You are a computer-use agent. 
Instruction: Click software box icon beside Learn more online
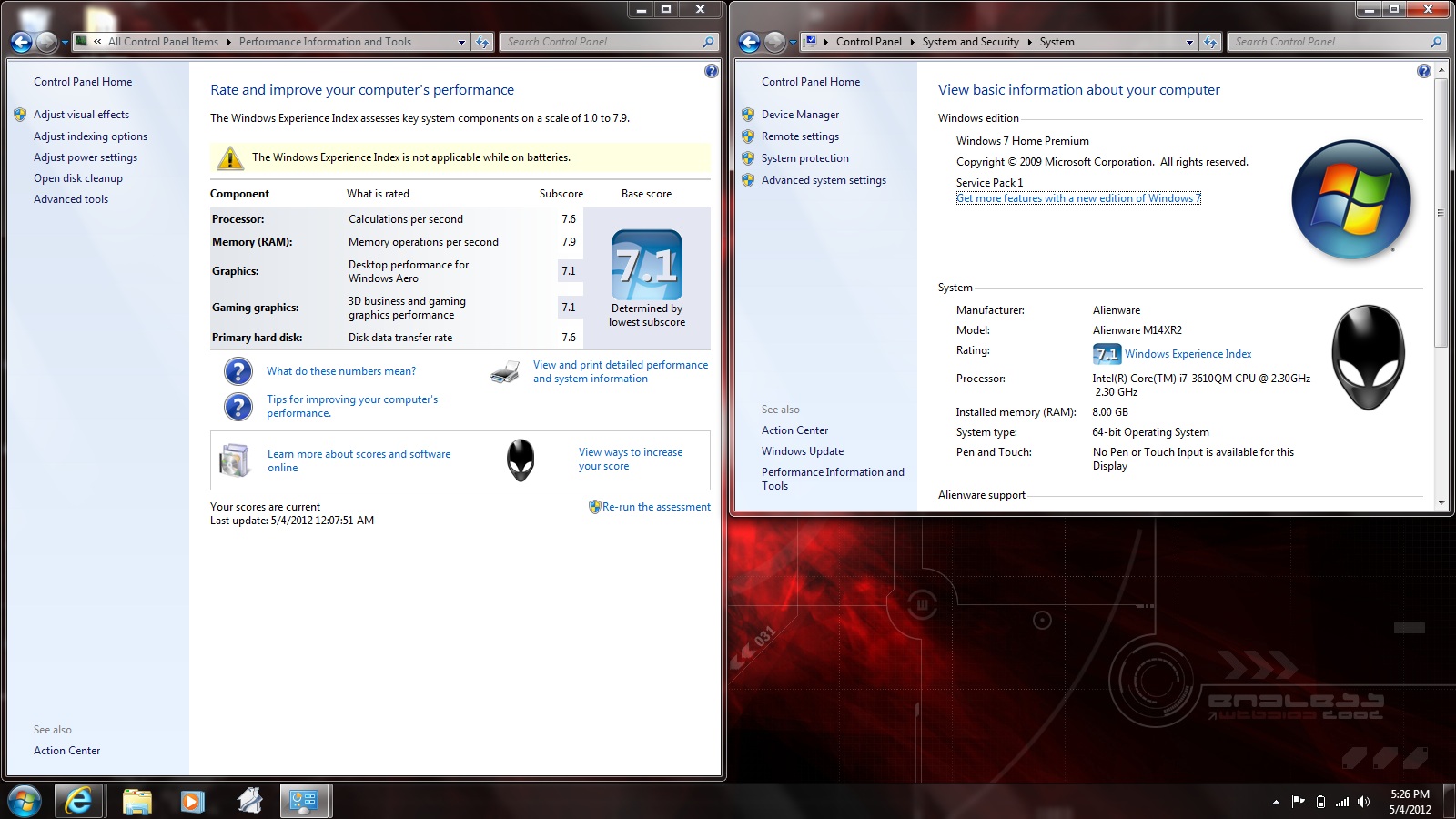(x=235, y=460)
